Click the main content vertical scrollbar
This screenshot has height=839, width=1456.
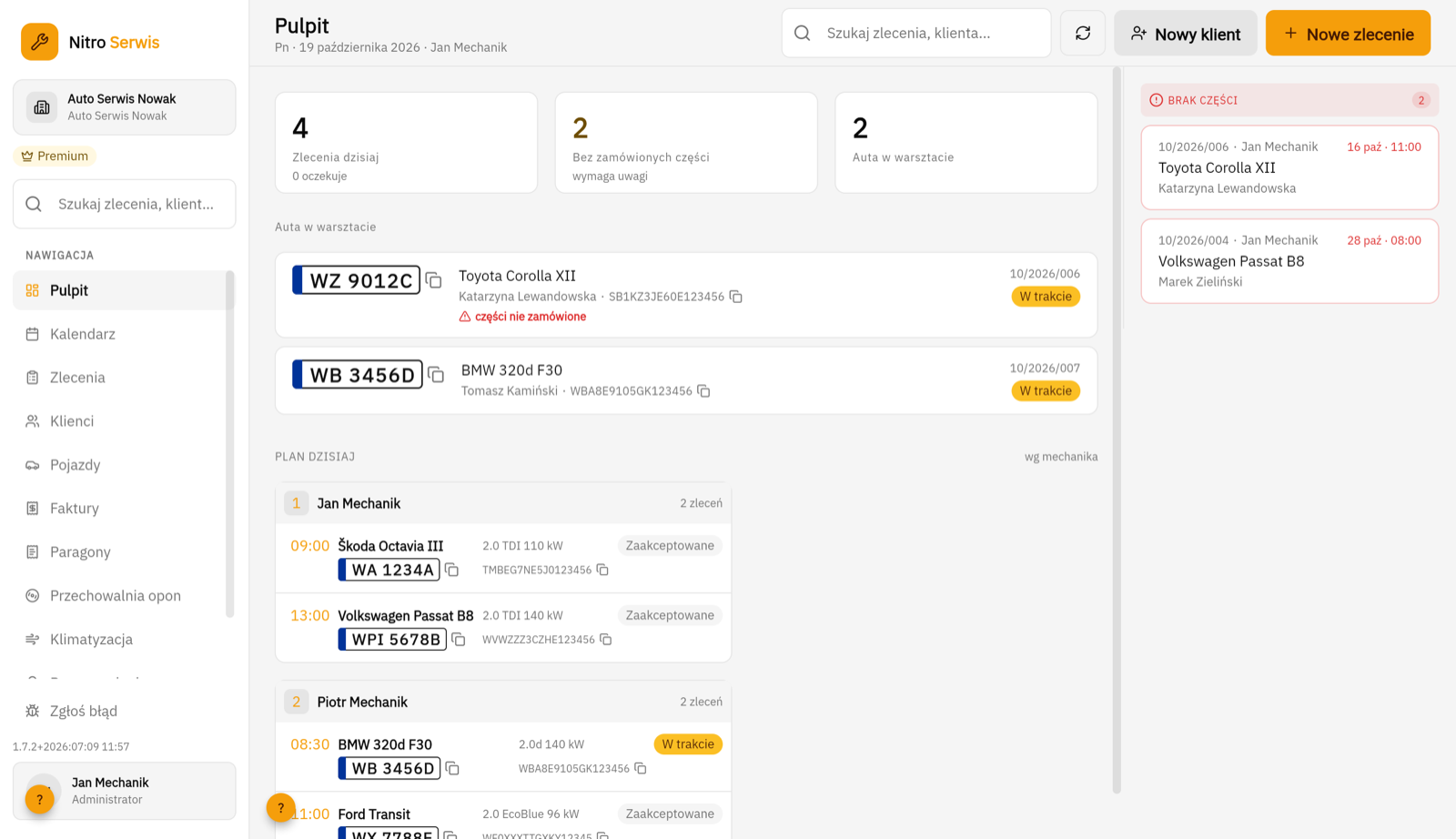[1117, 430]
